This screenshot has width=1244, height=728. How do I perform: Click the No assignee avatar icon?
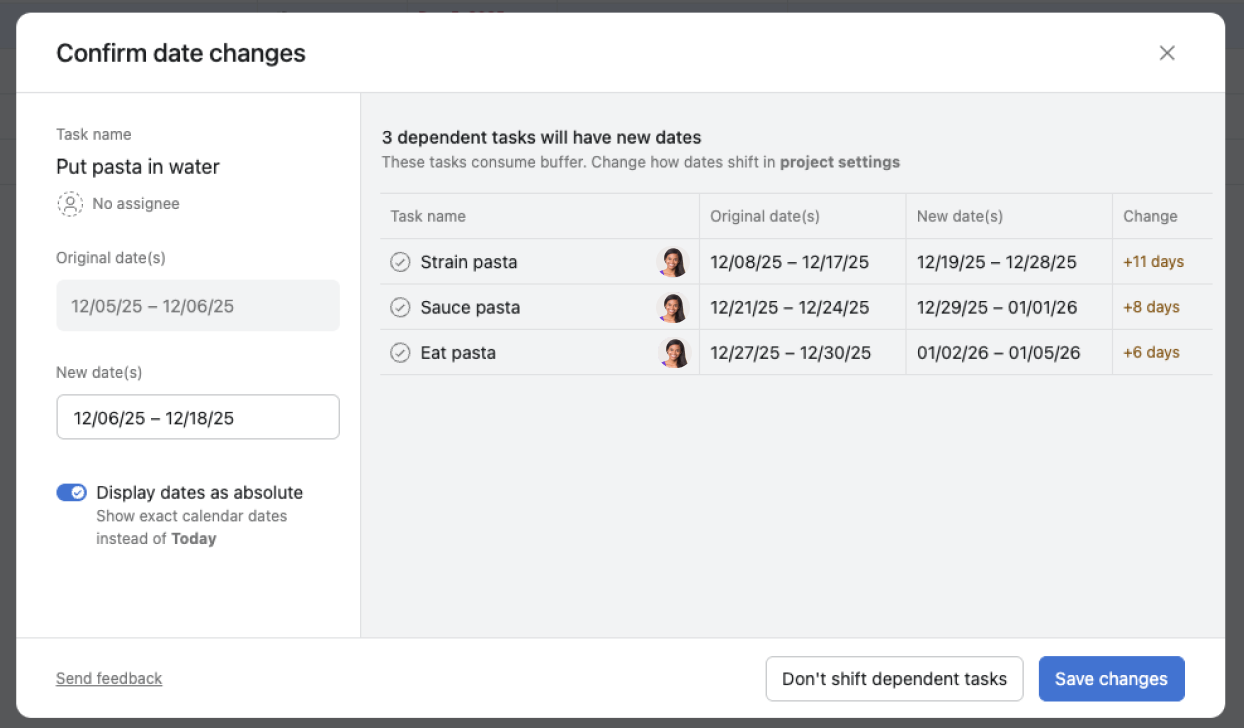tap(70, 204)
